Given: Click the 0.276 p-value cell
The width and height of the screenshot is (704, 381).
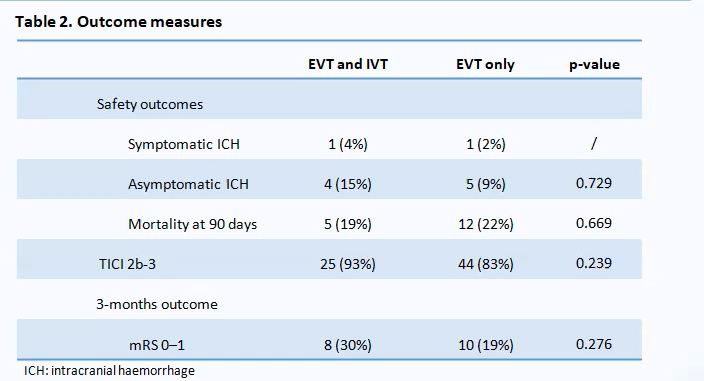Looking at the screenshot, I should tap(594, 344).
